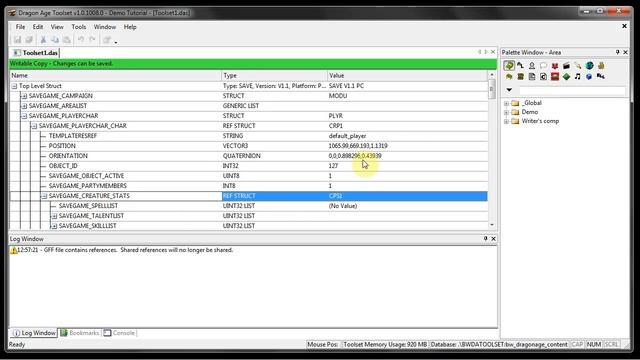Expand the SAVEGAME_CAMPAIGN node

[x=24, y=96]
